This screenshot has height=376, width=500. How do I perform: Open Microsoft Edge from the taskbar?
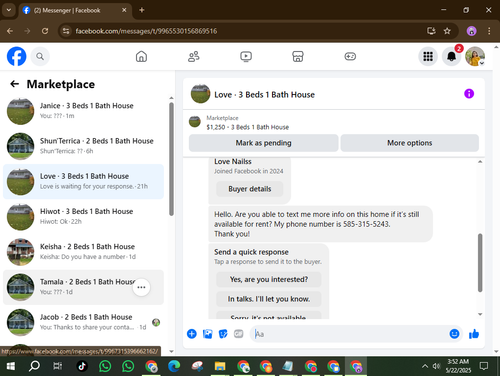coord(174,366)
